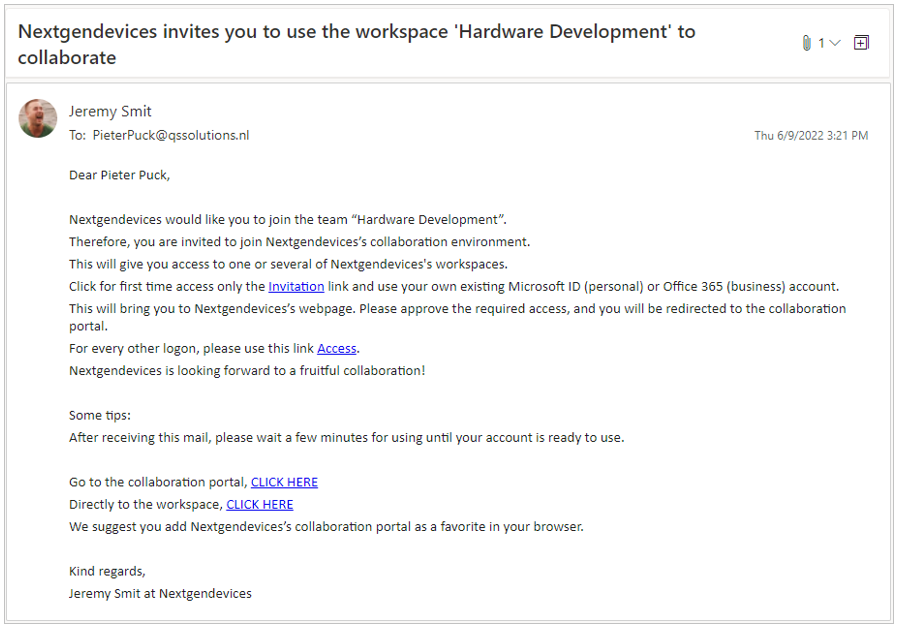Click CLICK HERE for collaboration portal
Viewport: 898px width, 629px height.
tap(284, 482)
